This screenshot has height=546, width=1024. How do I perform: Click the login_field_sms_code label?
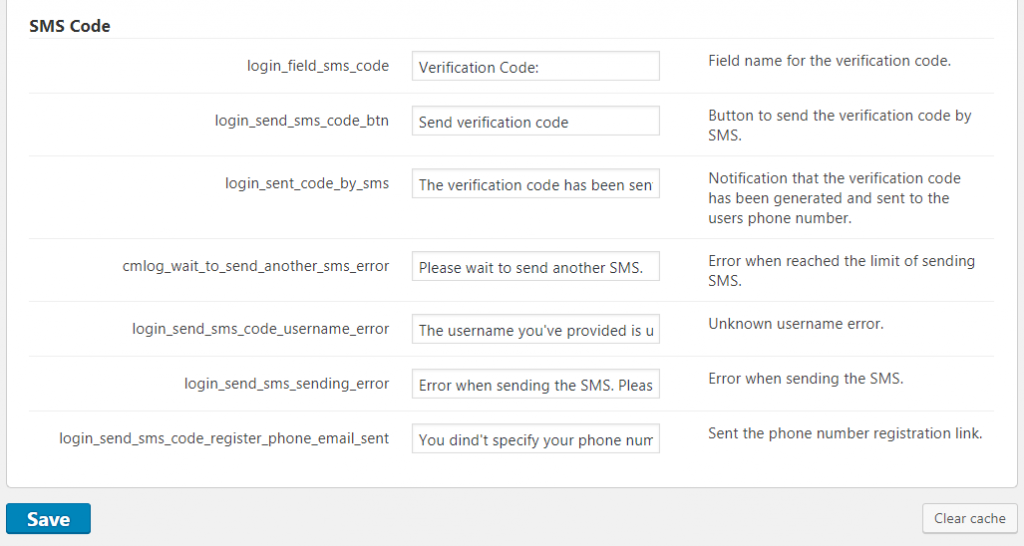pos(318,66)
